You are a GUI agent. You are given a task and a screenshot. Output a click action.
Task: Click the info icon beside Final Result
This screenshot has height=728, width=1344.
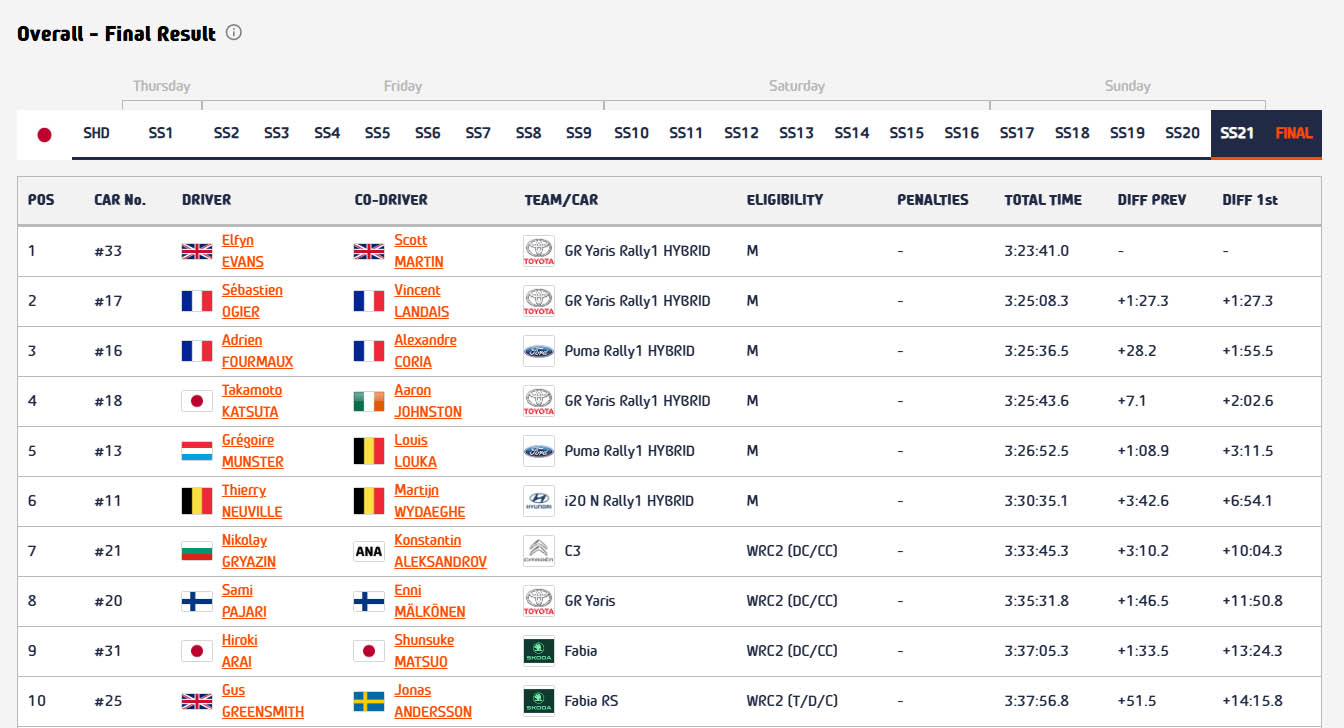[x=234, y=33]
